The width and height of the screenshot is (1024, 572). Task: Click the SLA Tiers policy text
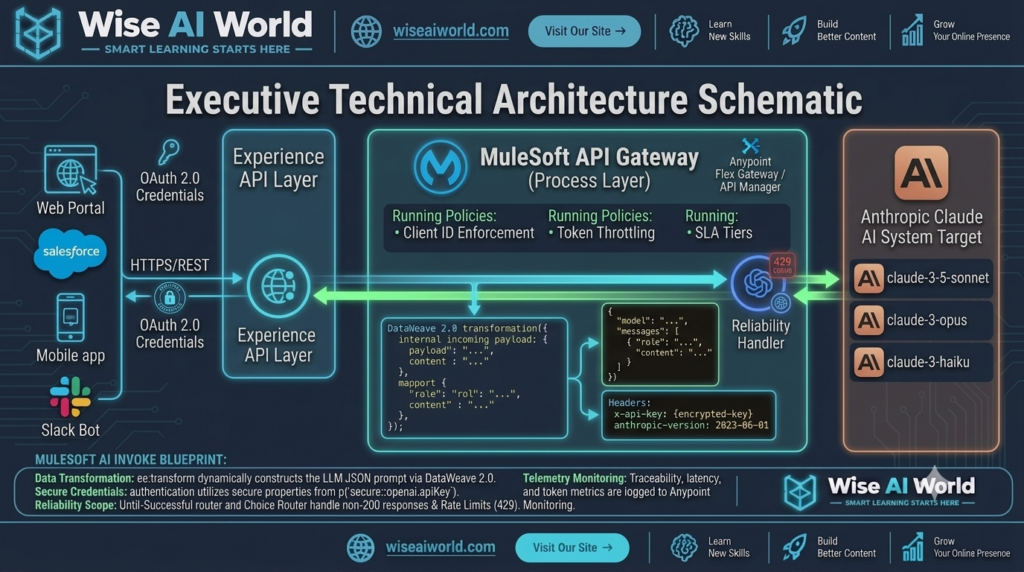tap(723, 233)
